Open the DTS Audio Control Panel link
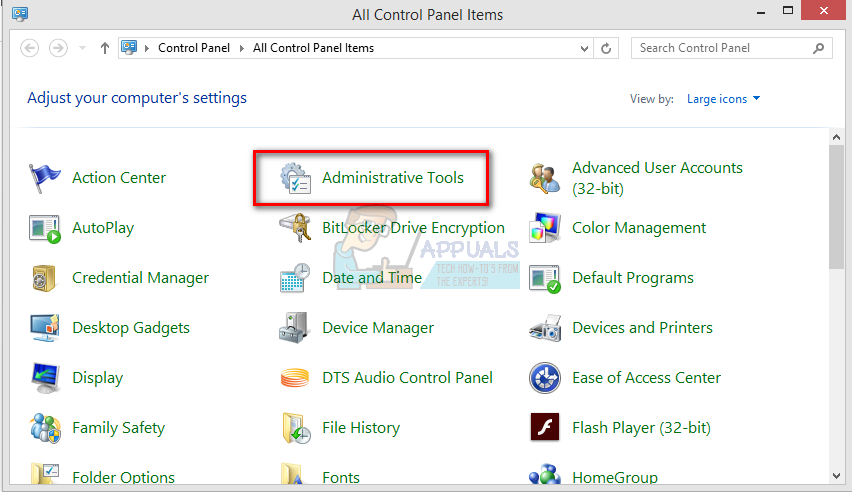Viewport: 852px width, 492px height. [x=408, y=378]
